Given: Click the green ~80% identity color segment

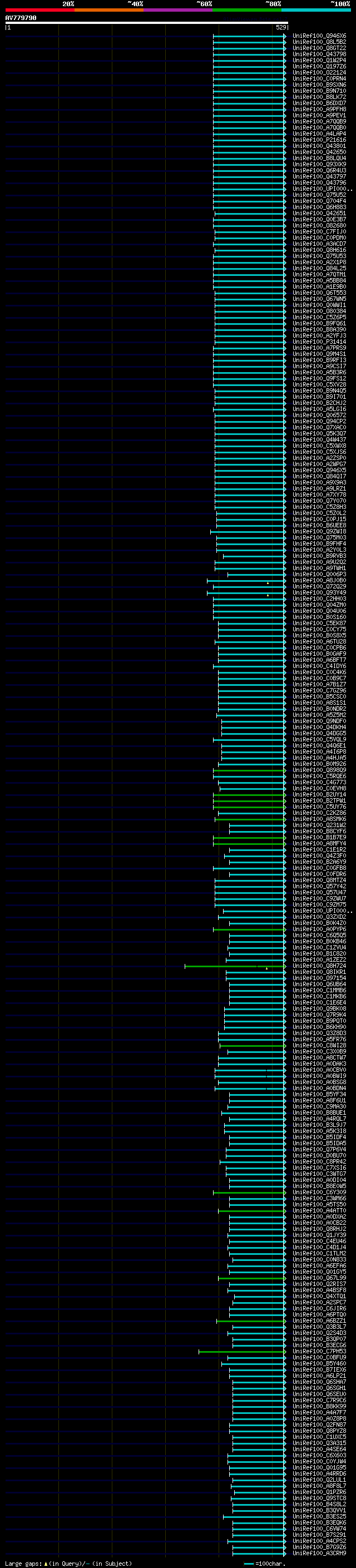Looking at the screenshot, I should [x=247, y=11].
